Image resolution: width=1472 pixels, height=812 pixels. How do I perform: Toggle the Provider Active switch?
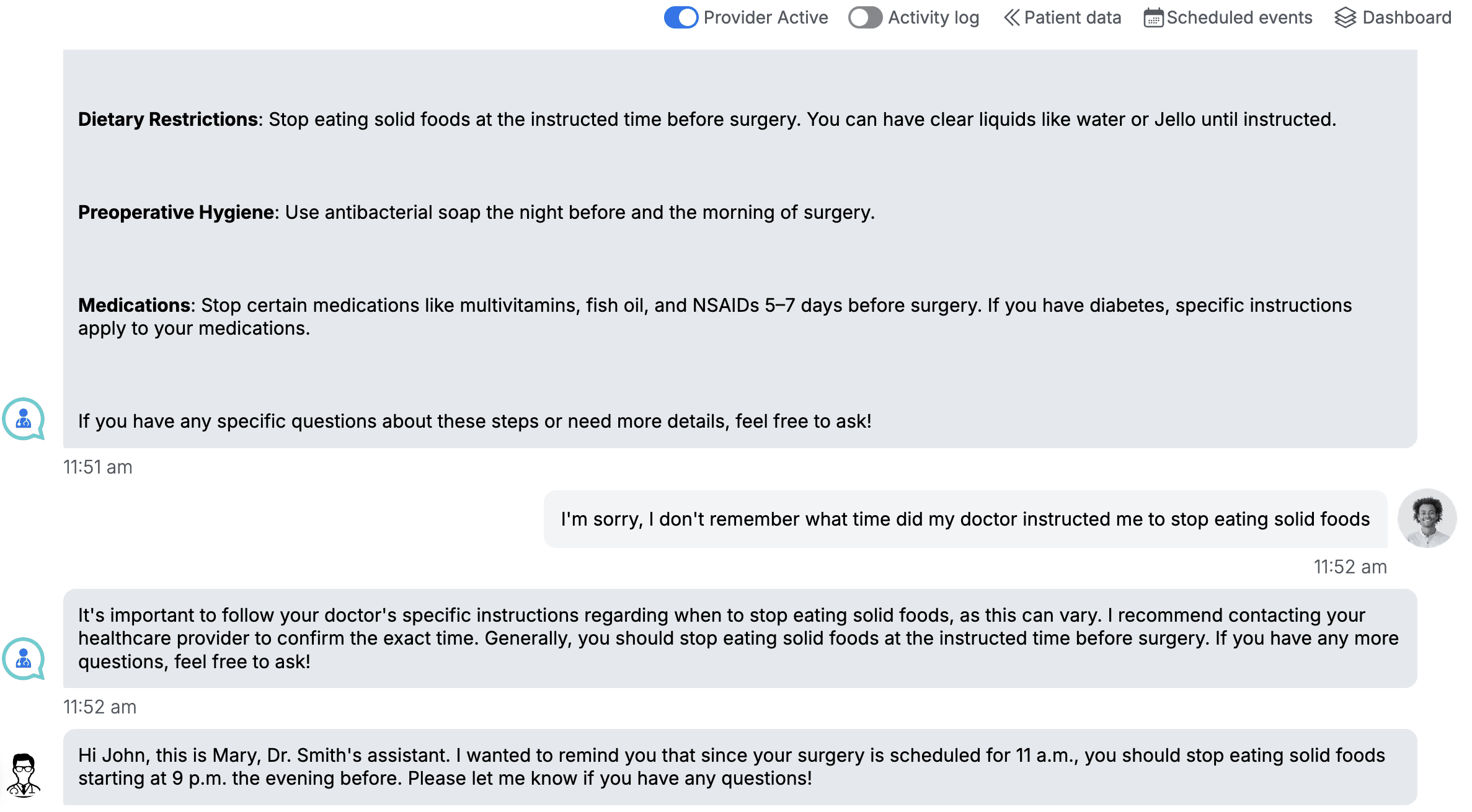point(681,17)
